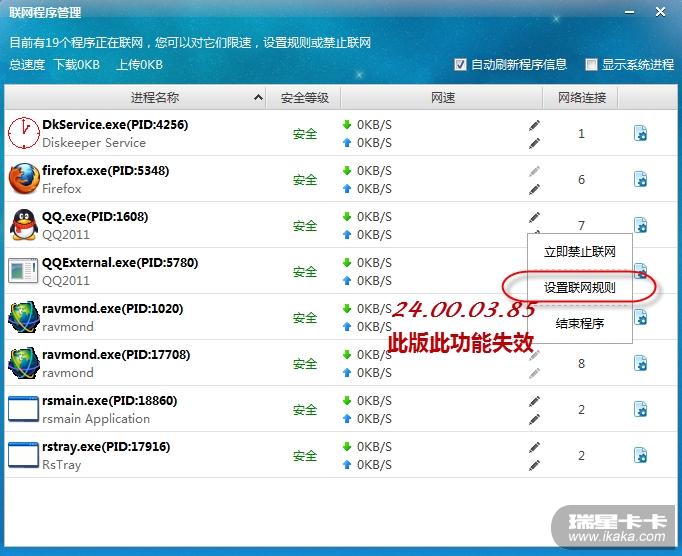Open settings icon for DkService.exe row
682x556 pixels.
tap(640, 133)
